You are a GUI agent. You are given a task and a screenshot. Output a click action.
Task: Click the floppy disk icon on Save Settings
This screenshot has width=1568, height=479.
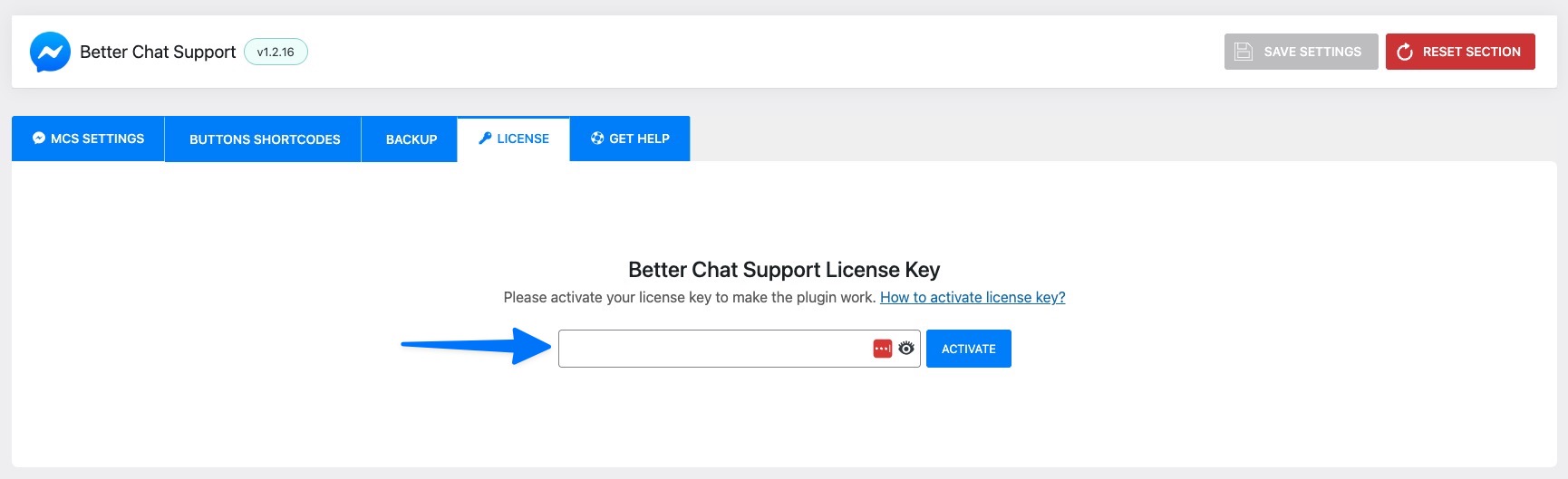tap(1244, 52)
